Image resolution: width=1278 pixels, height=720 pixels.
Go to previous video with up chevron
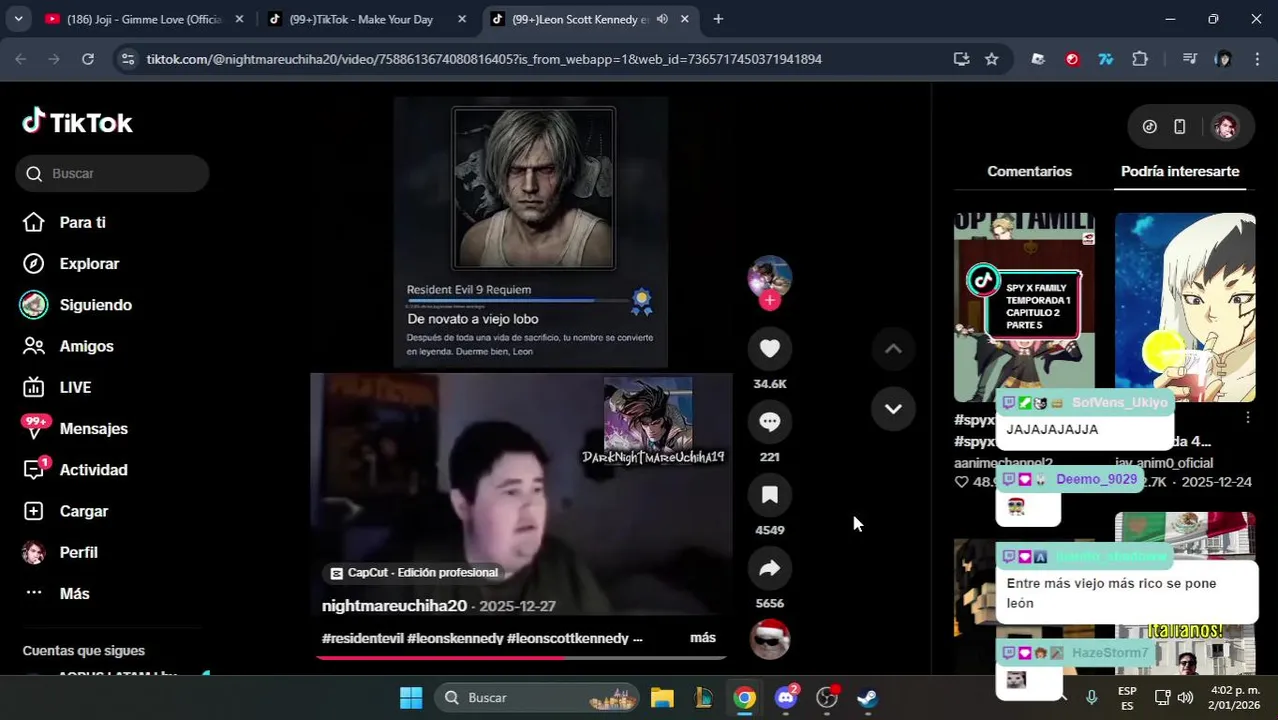click(x=893, y=348)
